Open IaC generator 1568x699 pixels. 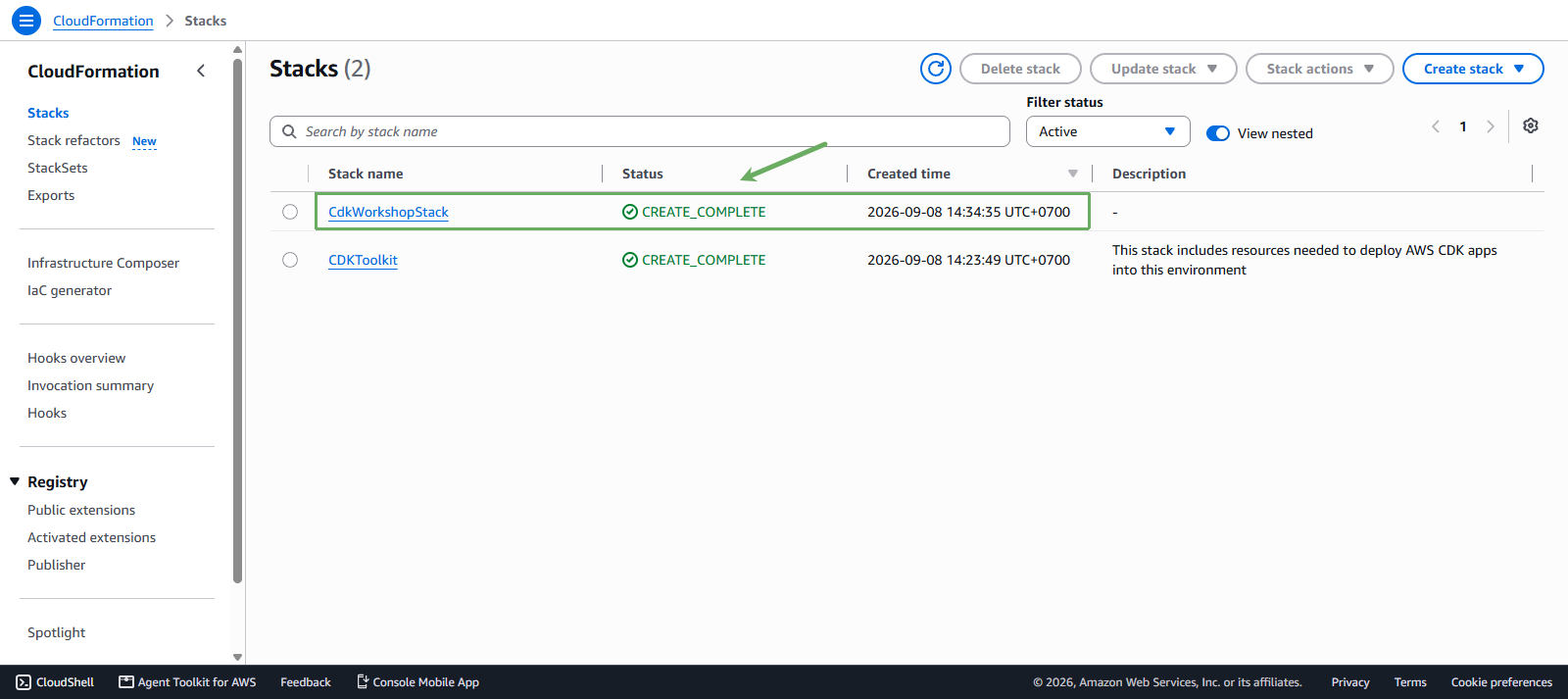point(70,290)
